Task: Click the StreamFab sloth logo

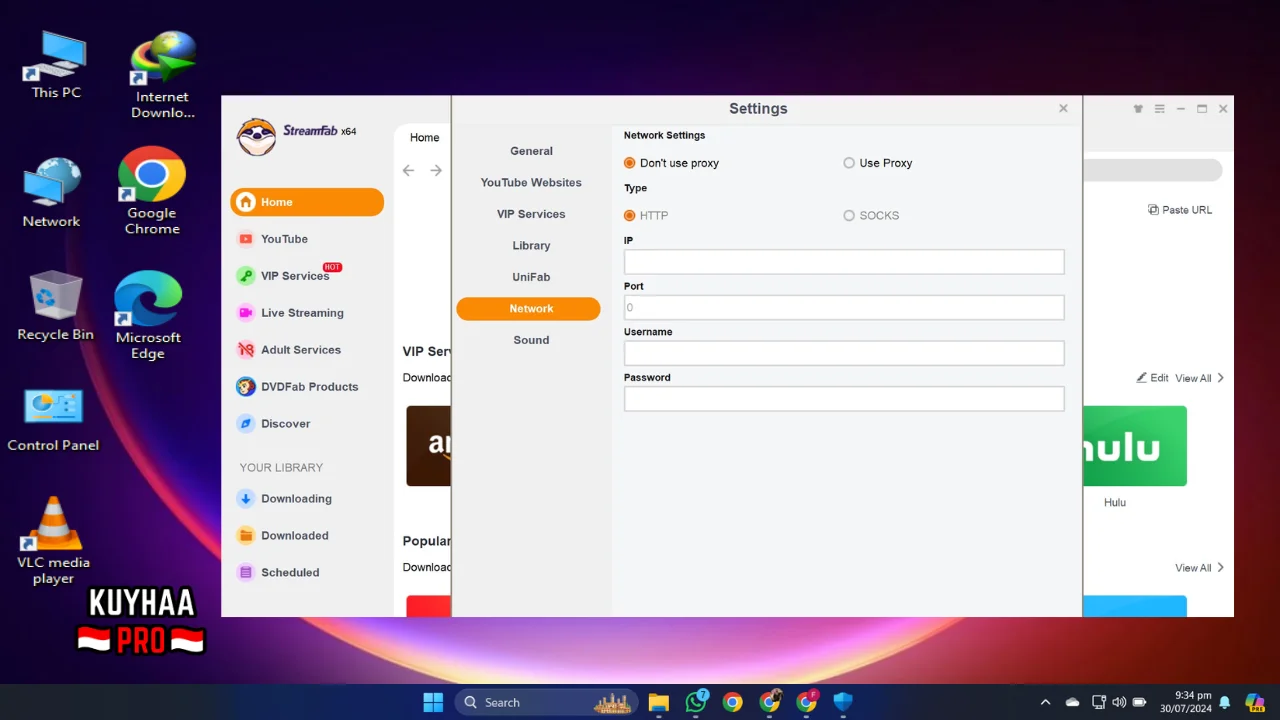Action: point(256,136)
